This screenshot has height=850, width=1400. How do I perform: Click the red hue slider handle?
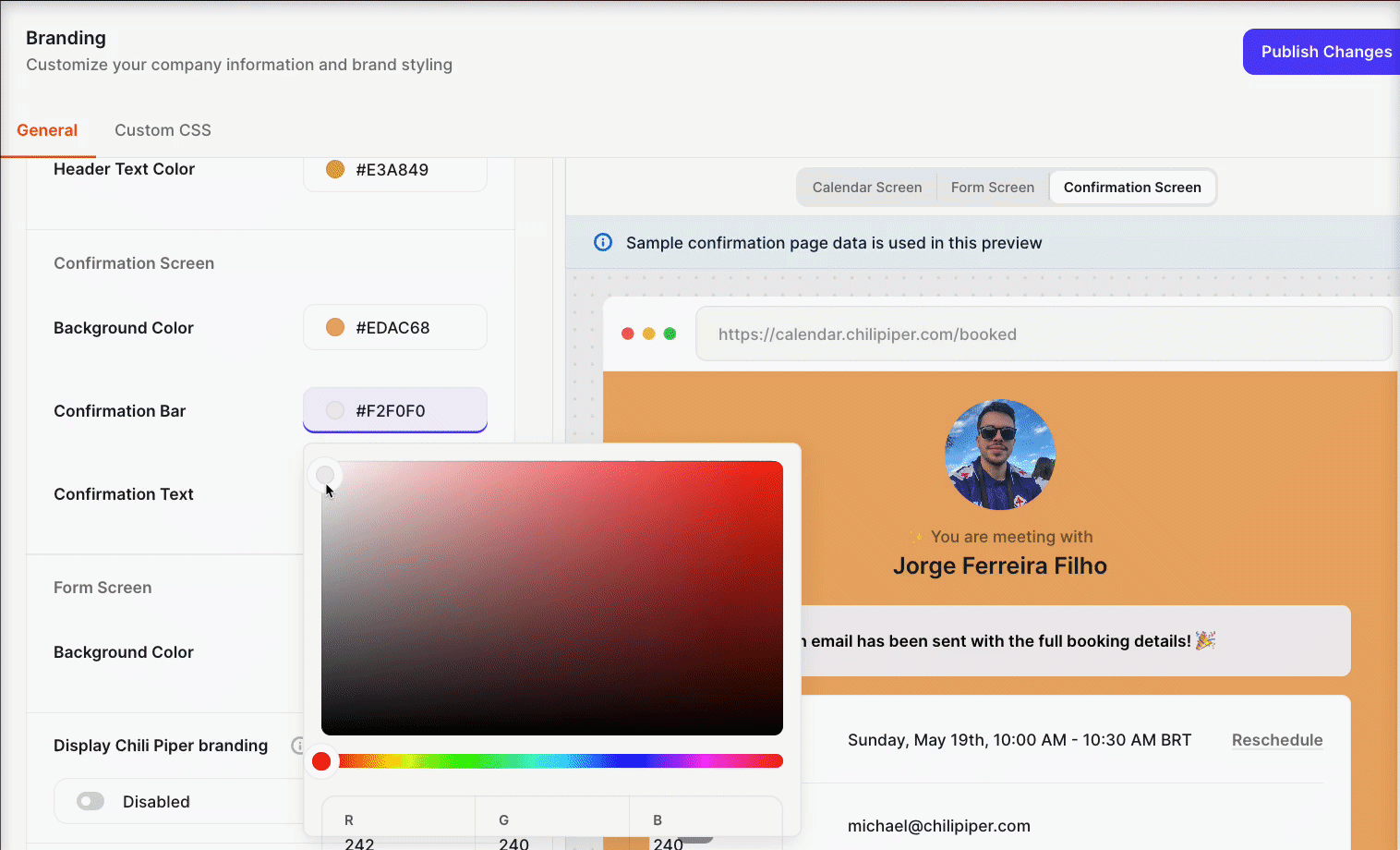pos(321,760)
